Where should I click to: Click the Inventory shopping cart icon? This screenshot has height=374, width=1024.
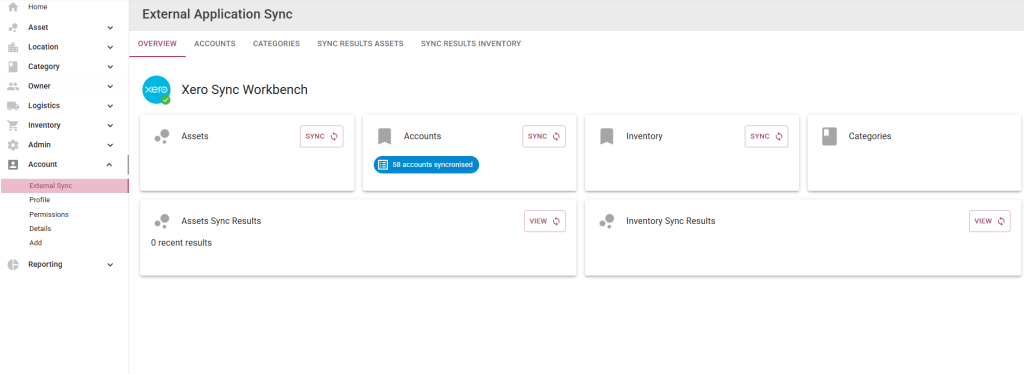click(x=12, y=125)
